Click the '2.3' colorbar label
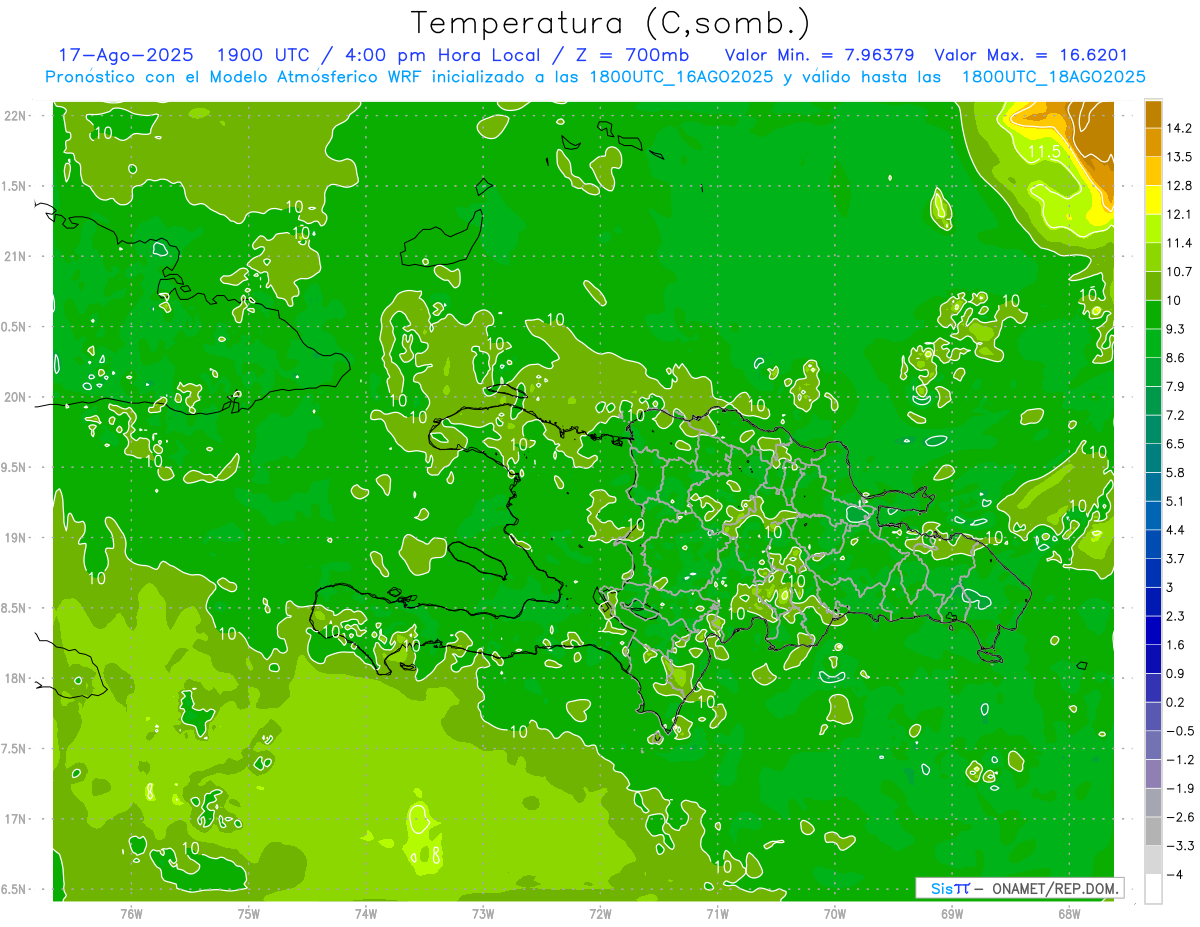 coord(1178,616)
